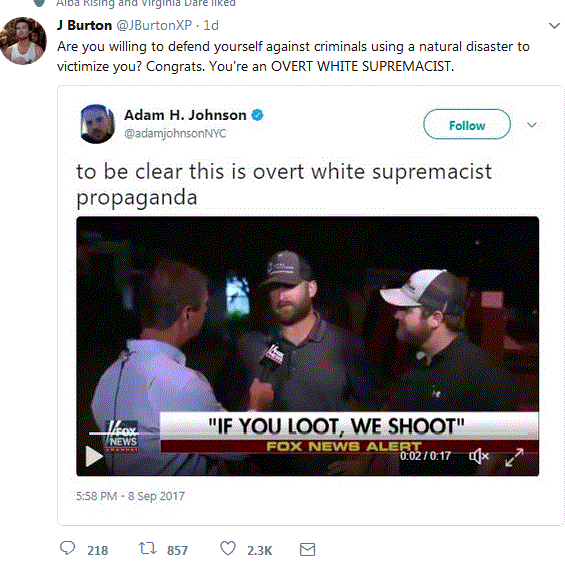Open the chevron menu on J Burton's tweet
Viewport: 565px width, 565px height.
[x=554, y=26]
